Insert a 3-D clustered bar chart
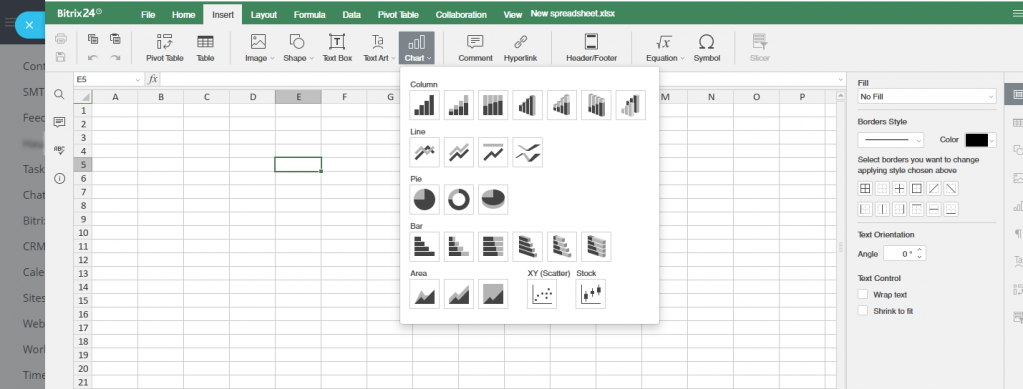The width and height of the screenshot is (1023, 389). click(527, 247)
